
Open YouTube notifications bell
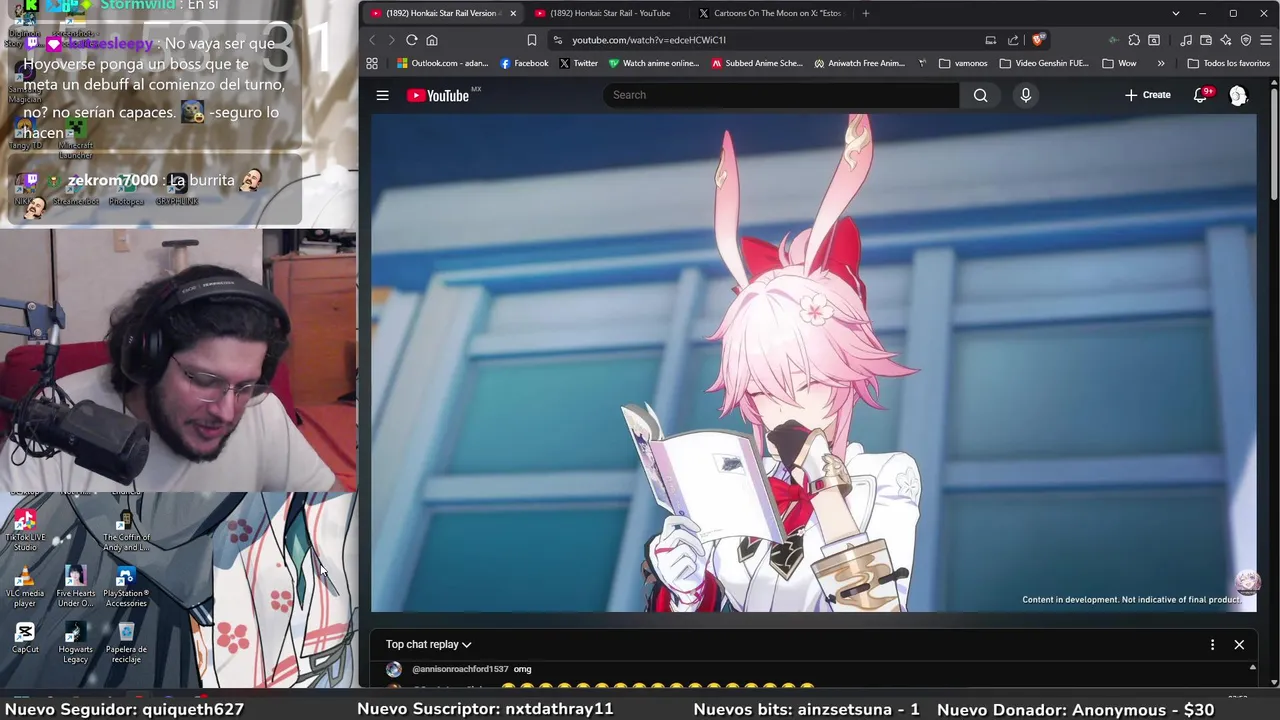point(1201,95)
